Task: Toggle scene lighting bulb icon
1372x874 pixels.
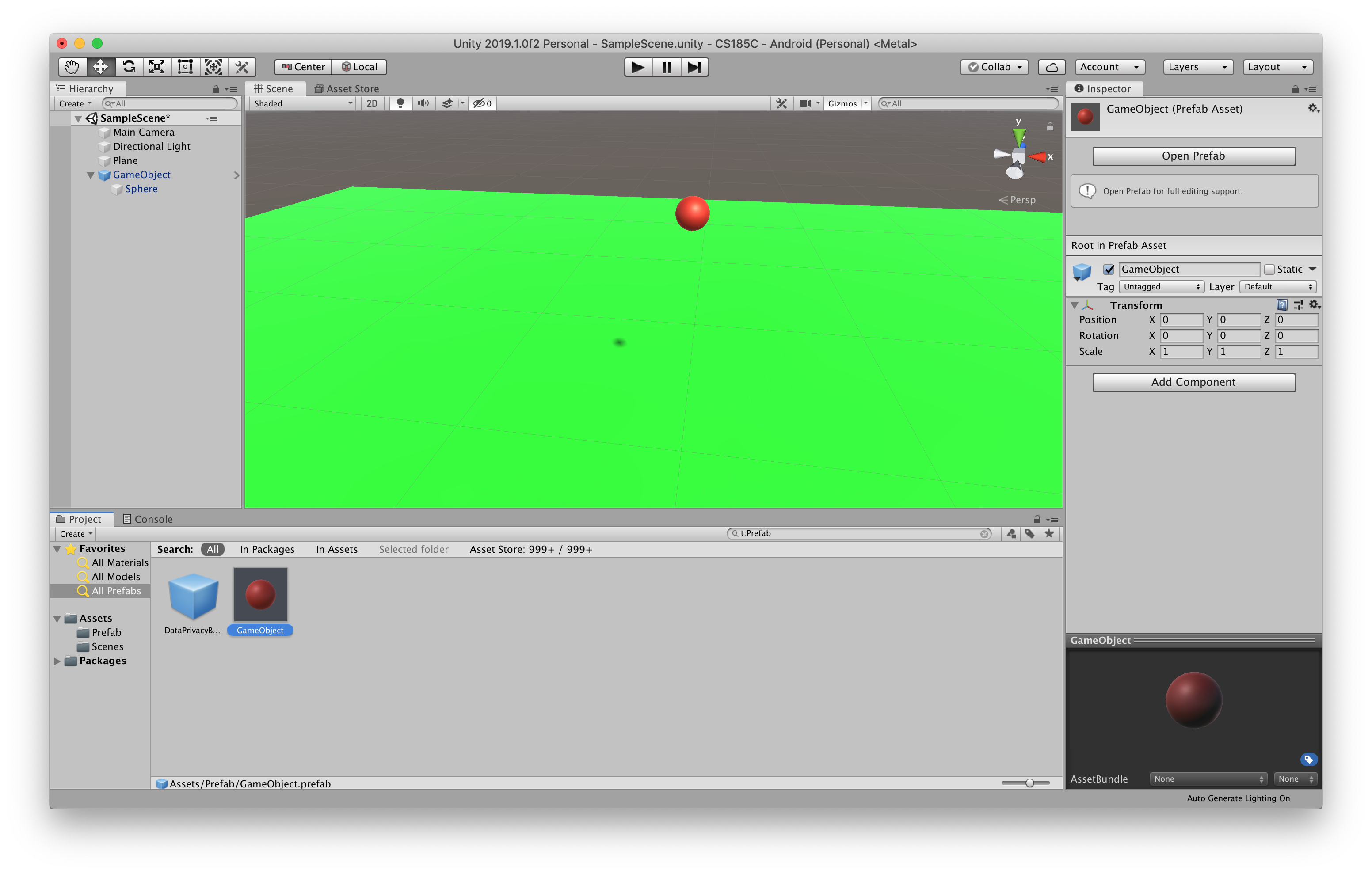Action: (x=400, y=103)
